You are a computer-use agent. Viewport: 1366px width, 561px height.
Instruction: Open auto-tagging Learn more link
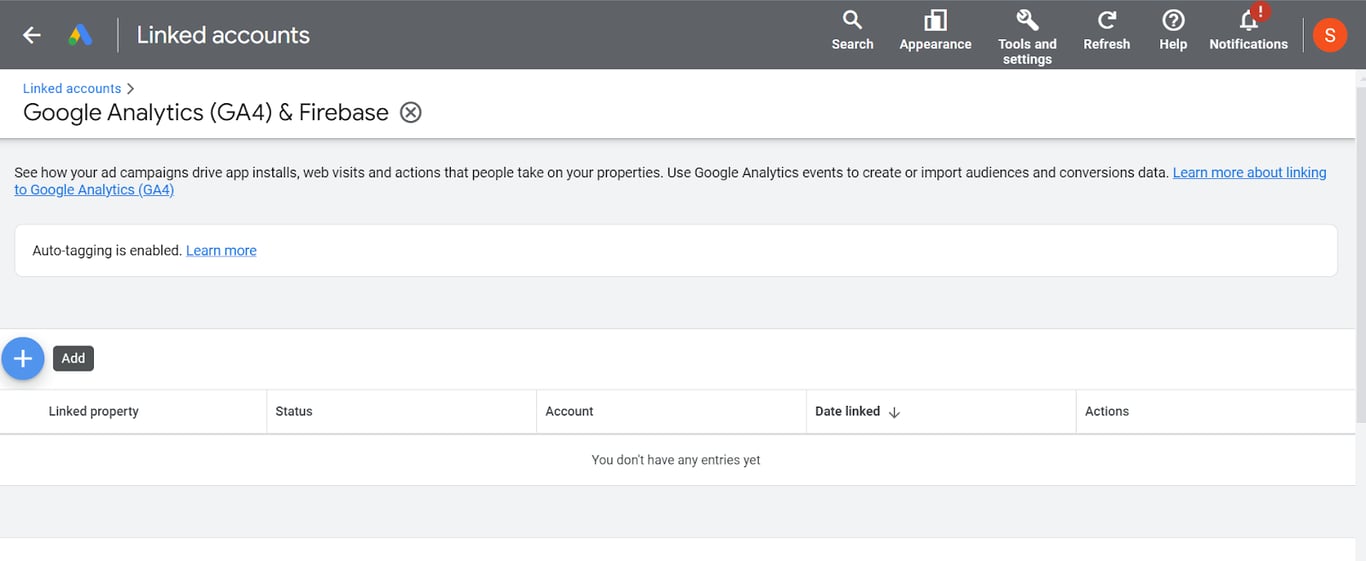[x=221, y=251]
